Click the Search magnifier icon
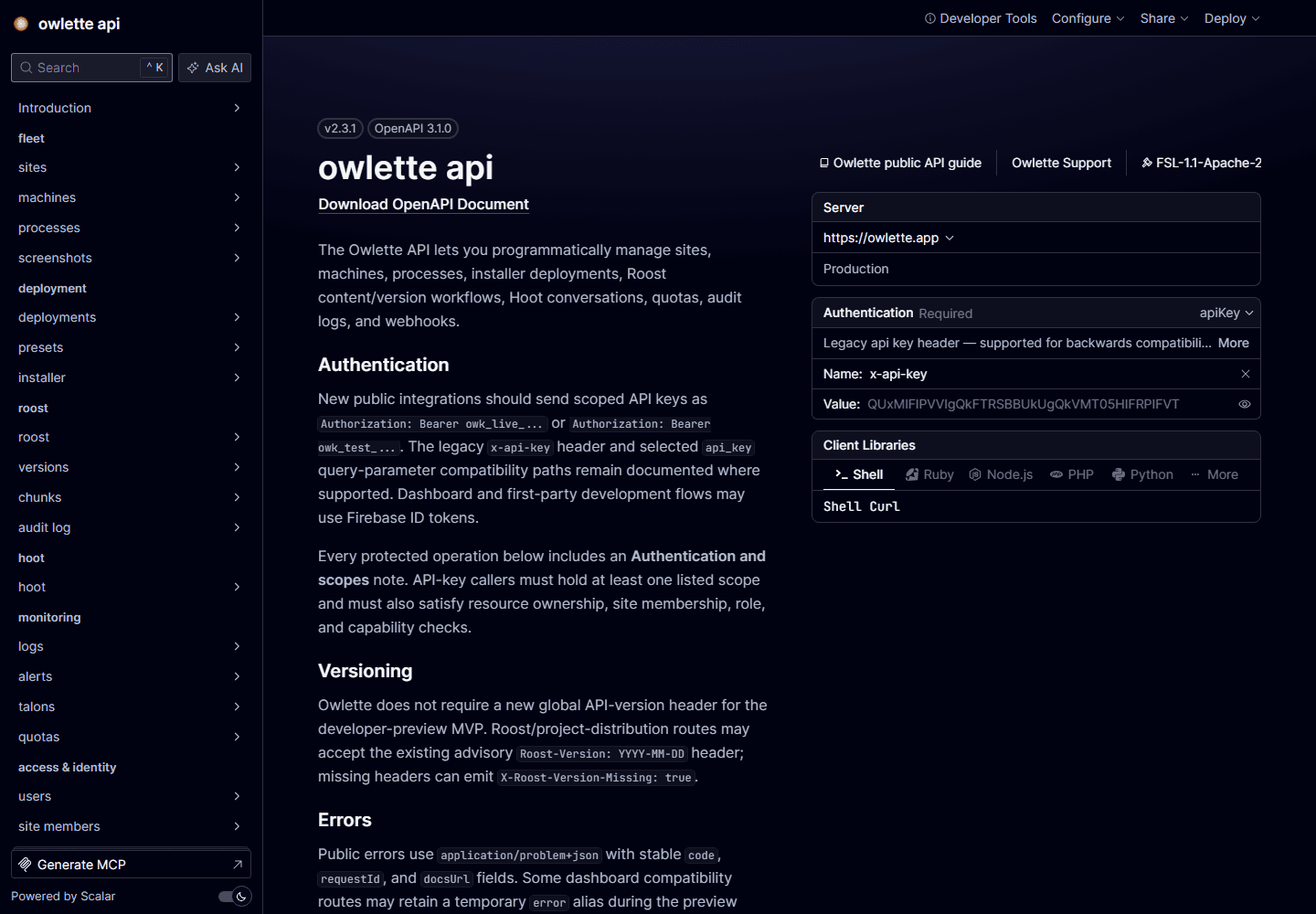Viewport: 1316px width, 914px height. pyautogui.click(x=27, y=68)
